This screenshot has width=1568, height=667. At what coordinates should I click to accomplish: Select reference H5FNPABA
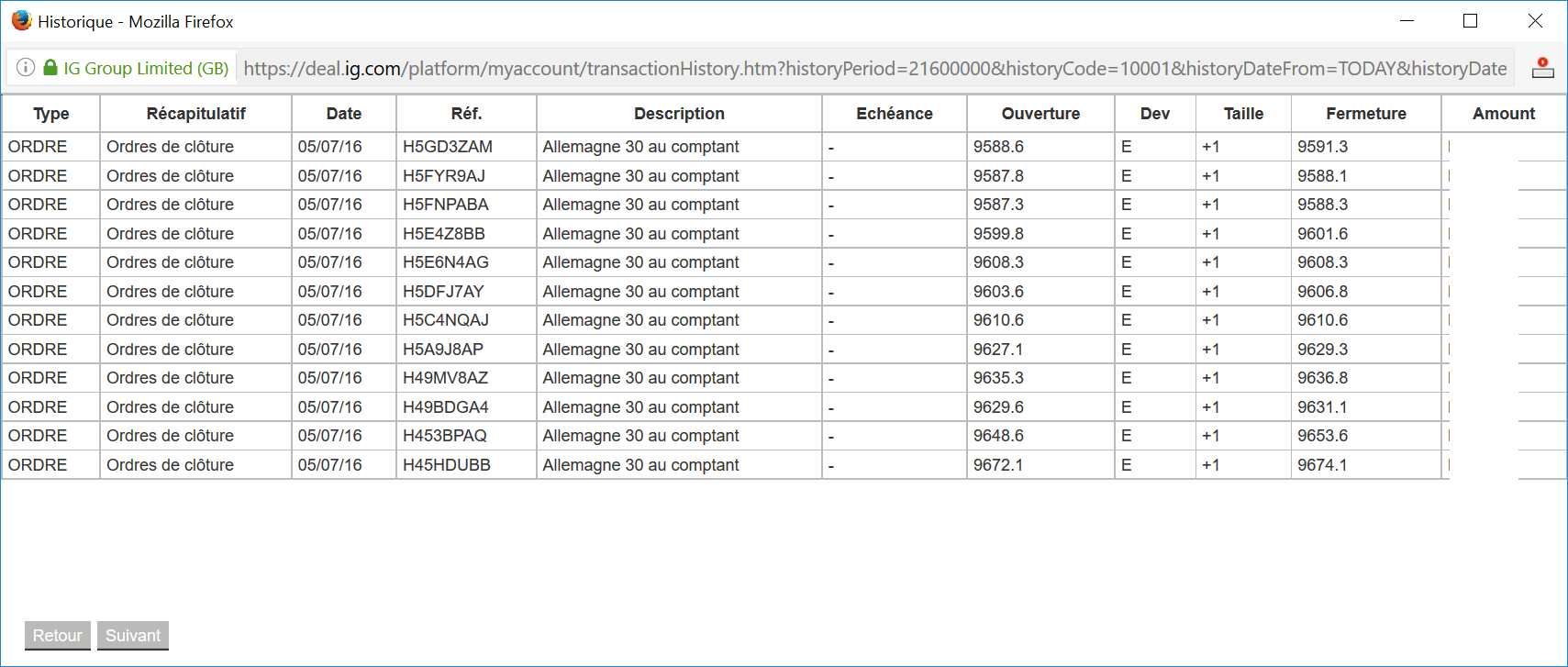pyautogui.click(x=446, y=205)
